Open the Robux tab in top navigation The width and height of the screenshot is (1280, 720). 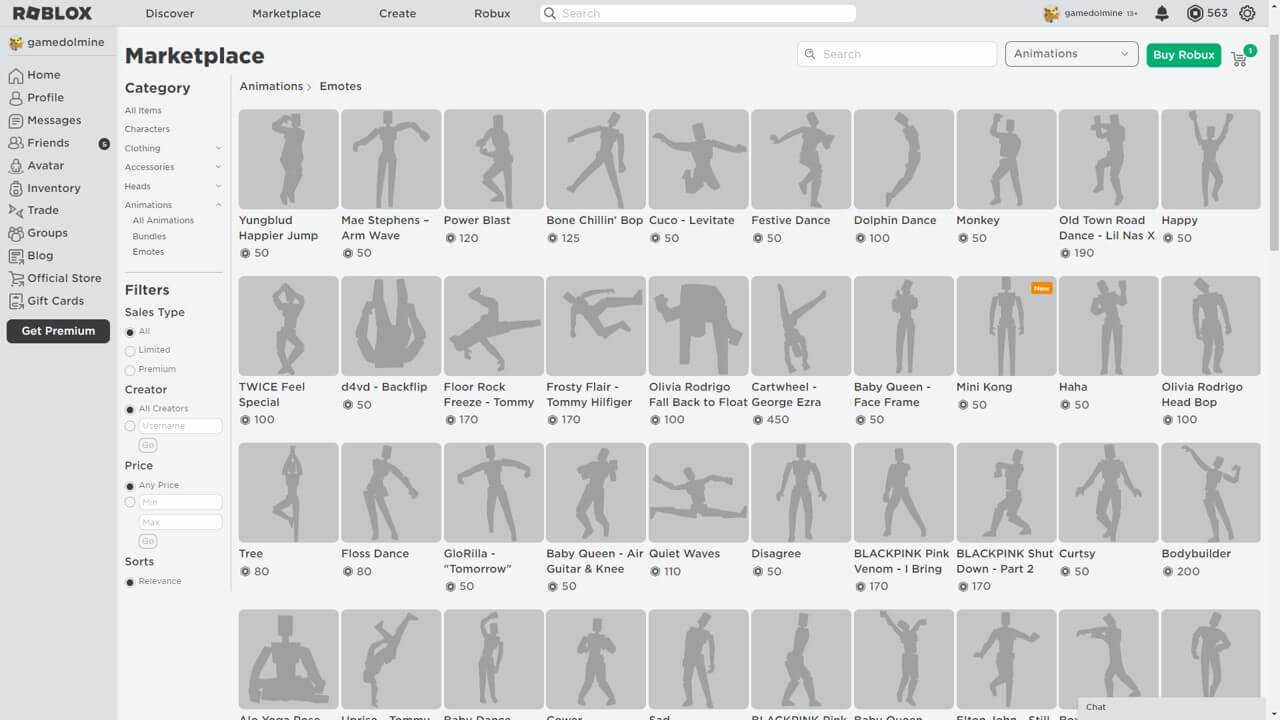(492, 14)
